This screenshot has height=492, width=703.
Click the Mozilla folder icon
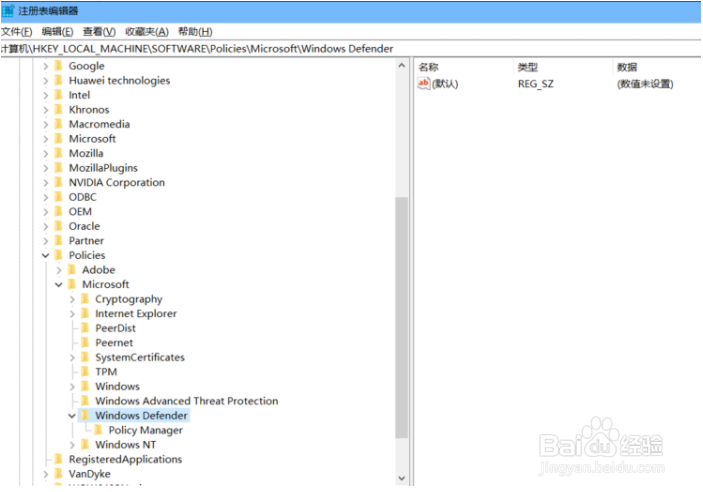(58, 153)
